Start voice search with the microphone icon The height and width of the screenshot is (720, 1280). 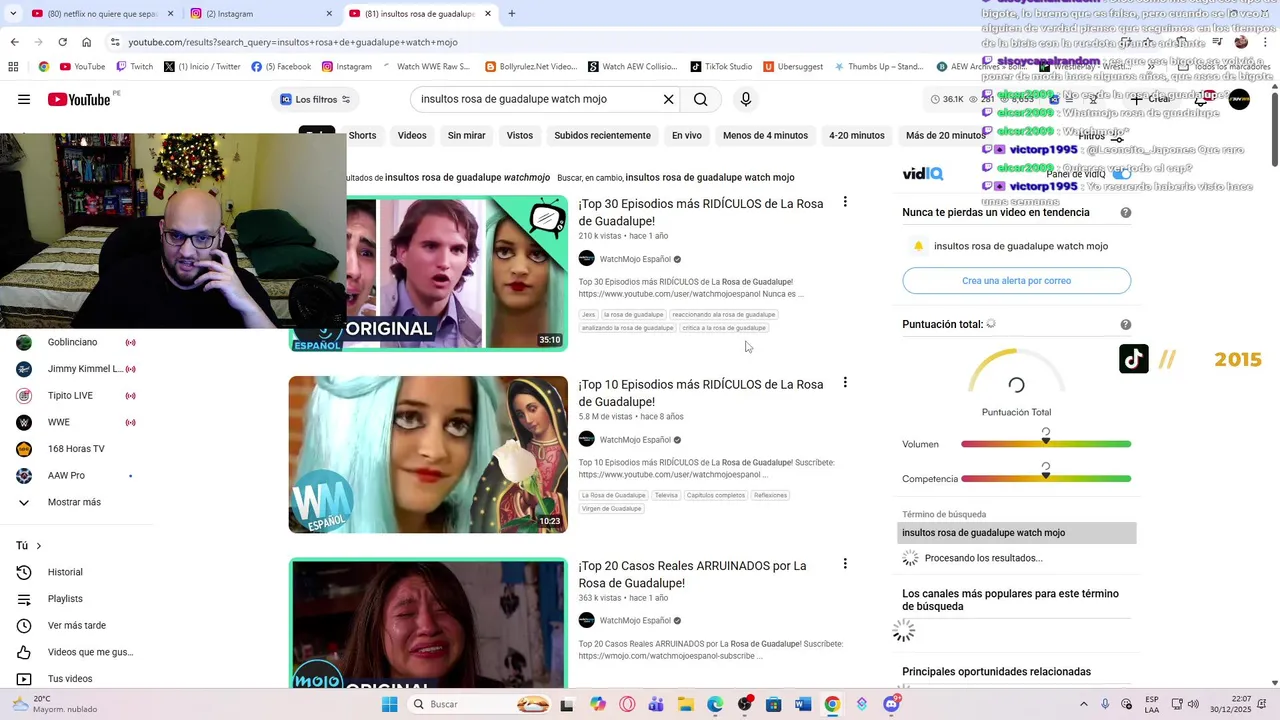coord(745,99)
